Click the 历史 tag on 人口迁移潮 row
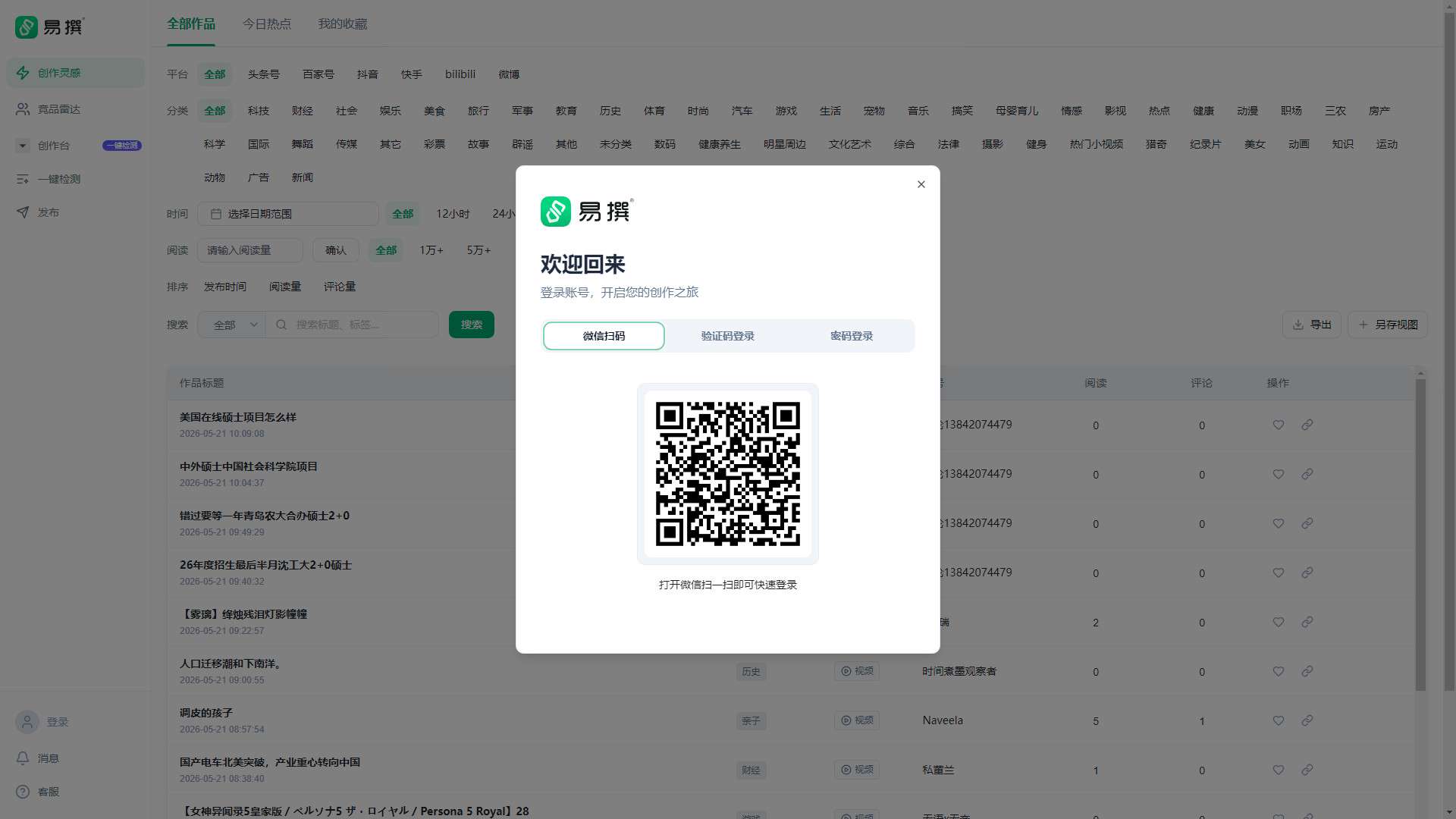 [x=751, y=671]
